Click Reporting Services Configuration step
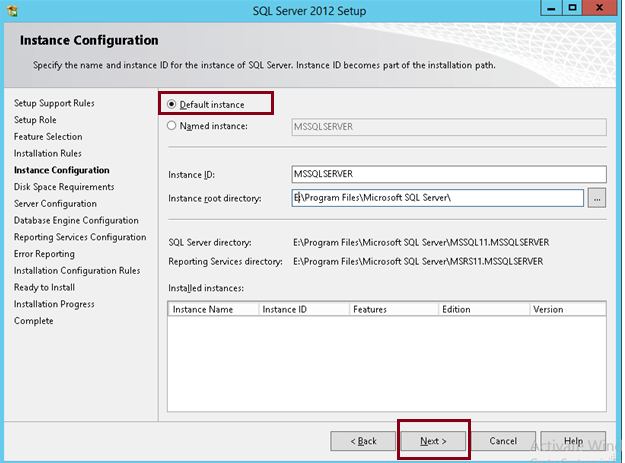This screenshot has width=625, height=463. [80, 237]
